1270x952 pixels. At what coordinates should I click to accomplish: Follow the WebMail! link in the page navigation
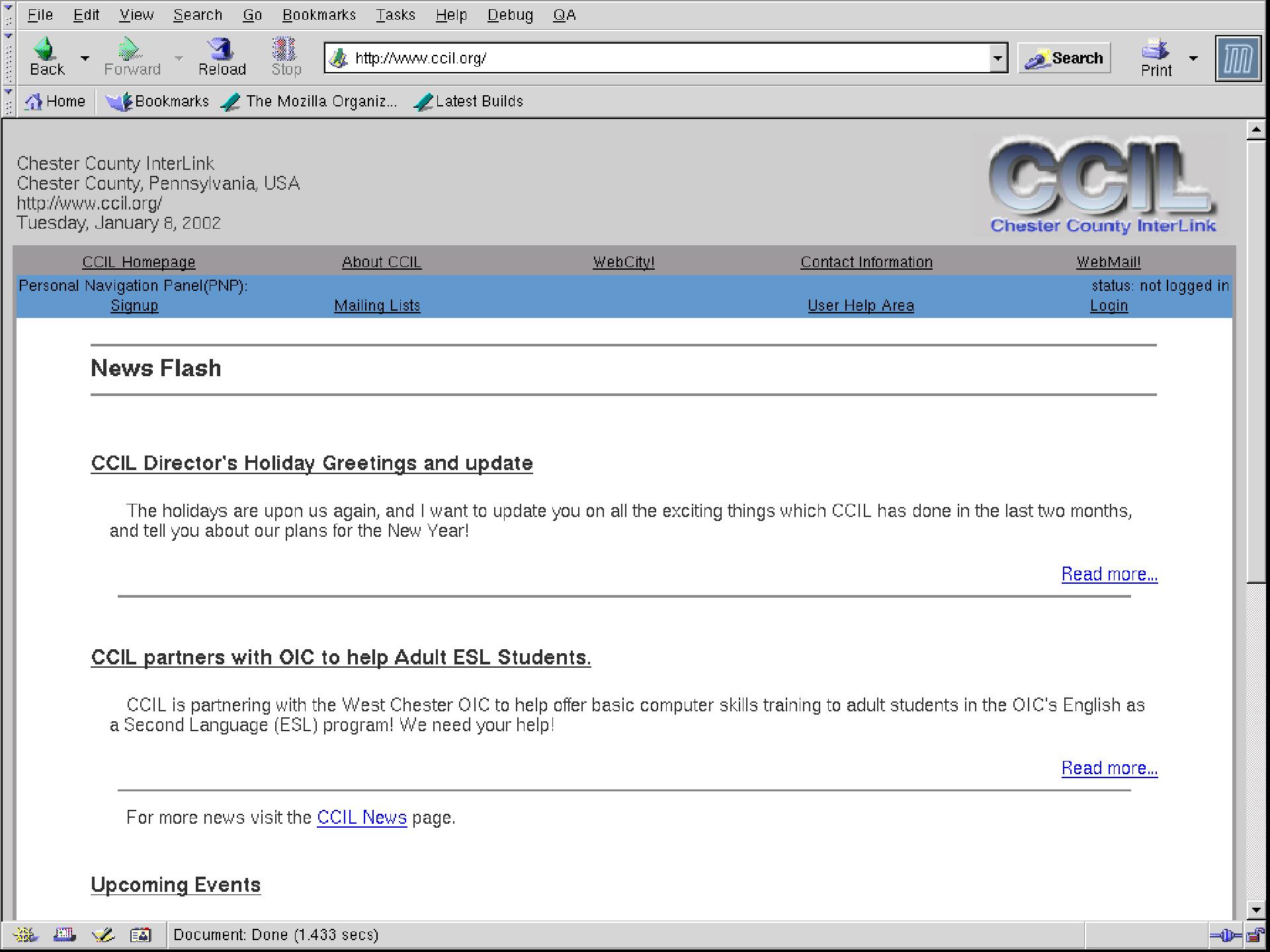coord(1108,262)
